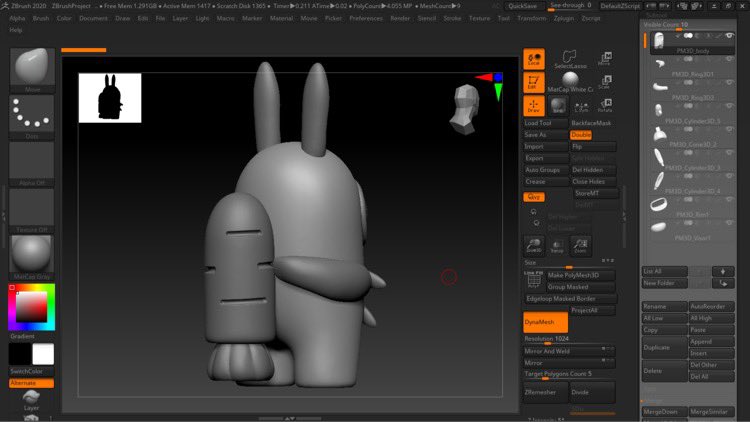Click the Load Tool button
This screenshot has height=422, width=750.
545,123
